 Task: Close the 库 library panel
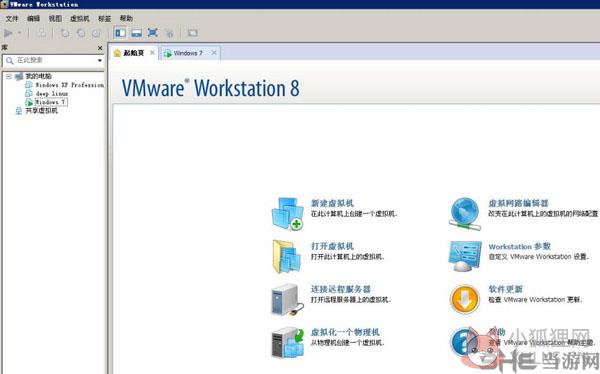click(100, 48)
